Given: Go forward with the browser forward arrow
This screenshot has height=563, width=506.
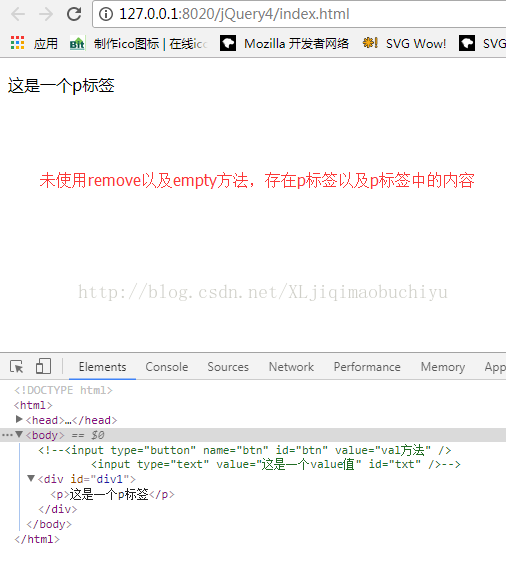Looking at the screenshot, I should pyautogui.click(x=46, y=14).
